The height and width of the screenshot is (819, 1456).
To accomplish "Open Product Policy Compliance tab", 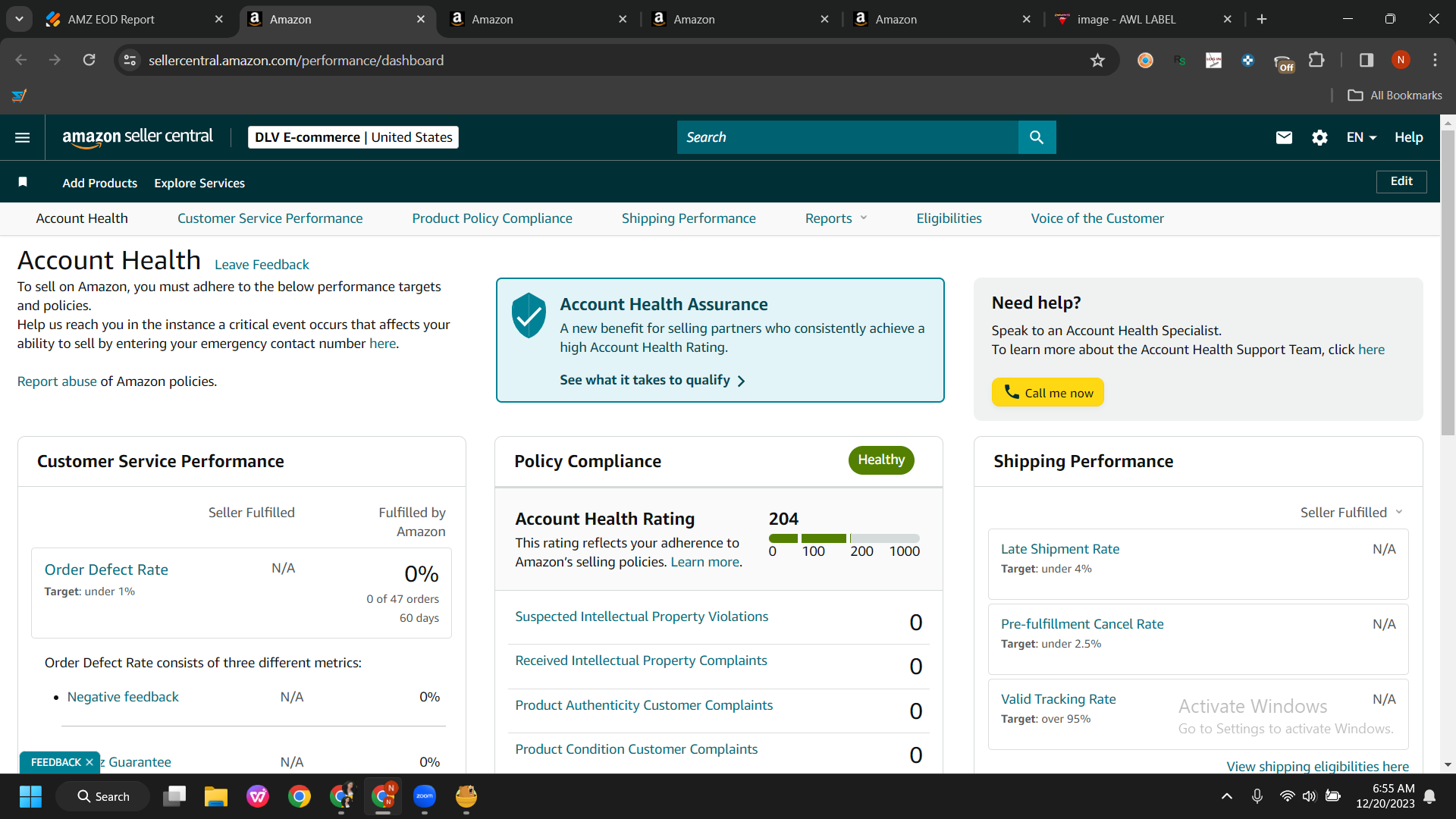I will tap(492, 218).
